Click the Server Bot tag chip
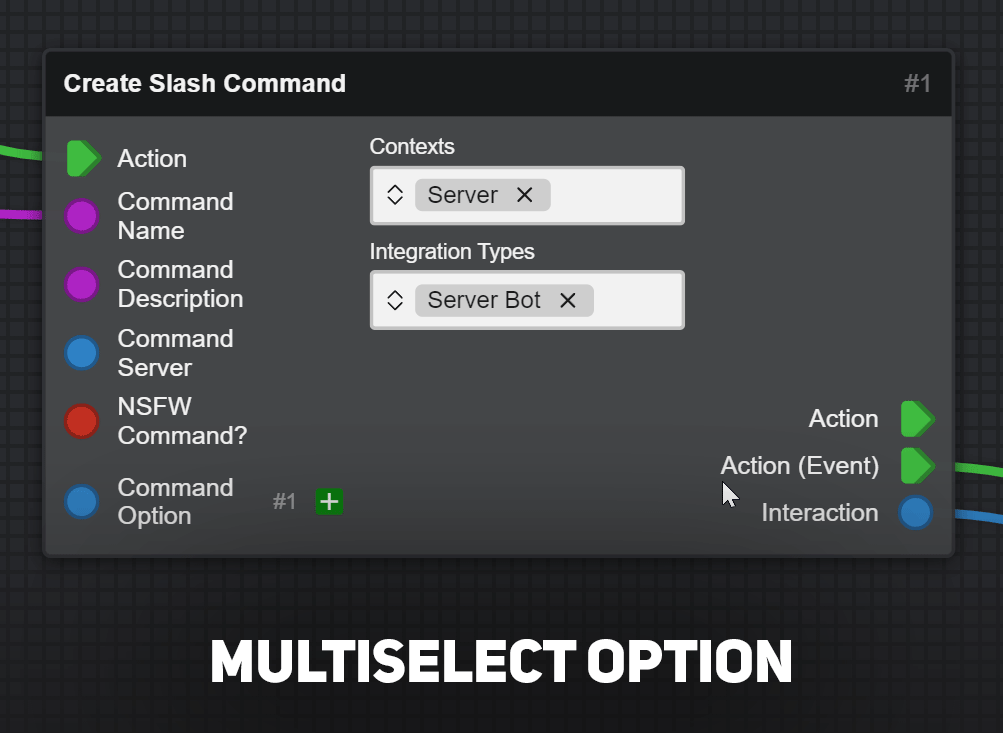 pyautogui.click(x=484, y=300)
